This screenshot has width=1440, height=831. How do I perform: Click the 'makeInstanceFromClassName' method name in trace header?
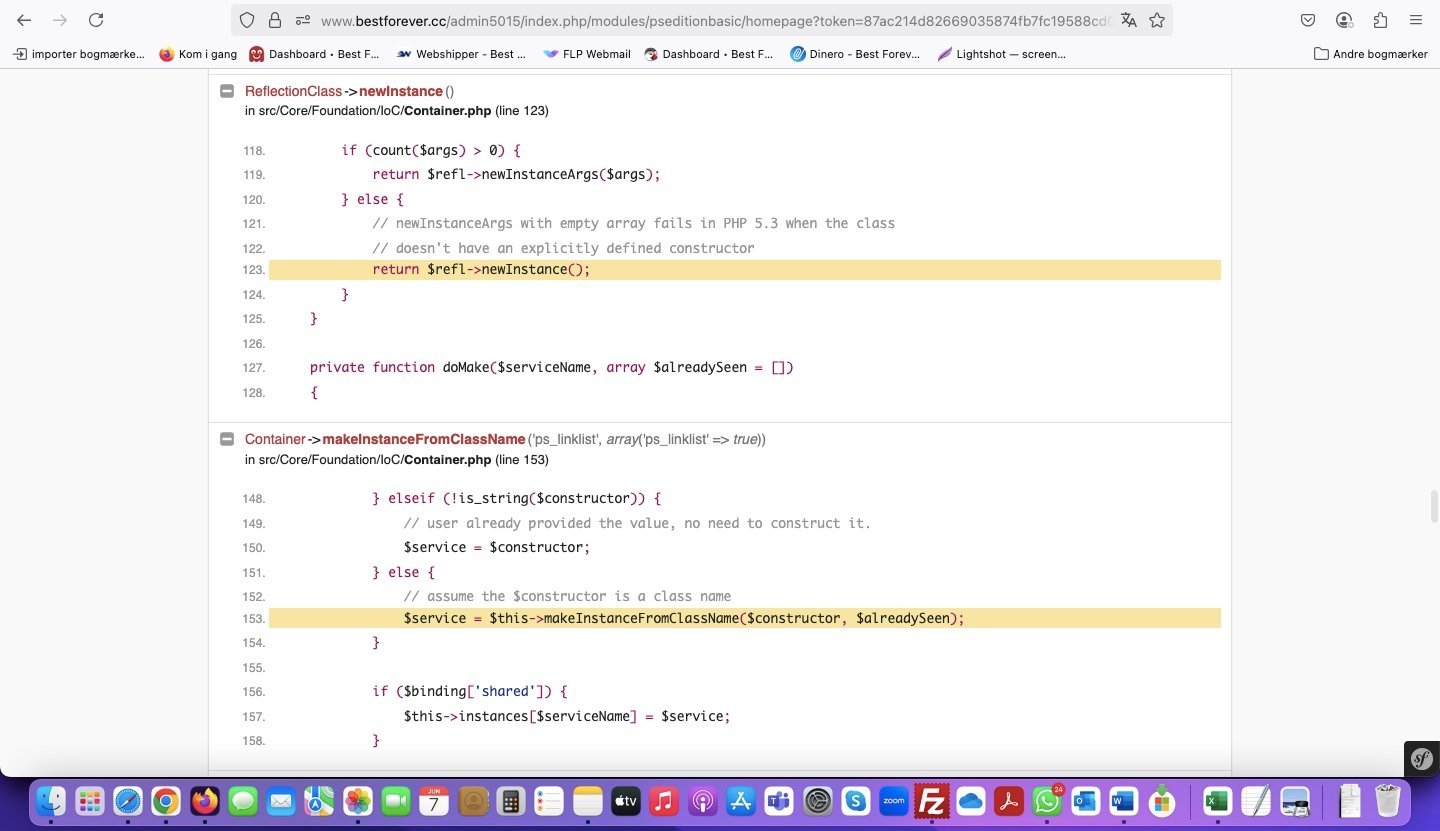click(423, 439)
